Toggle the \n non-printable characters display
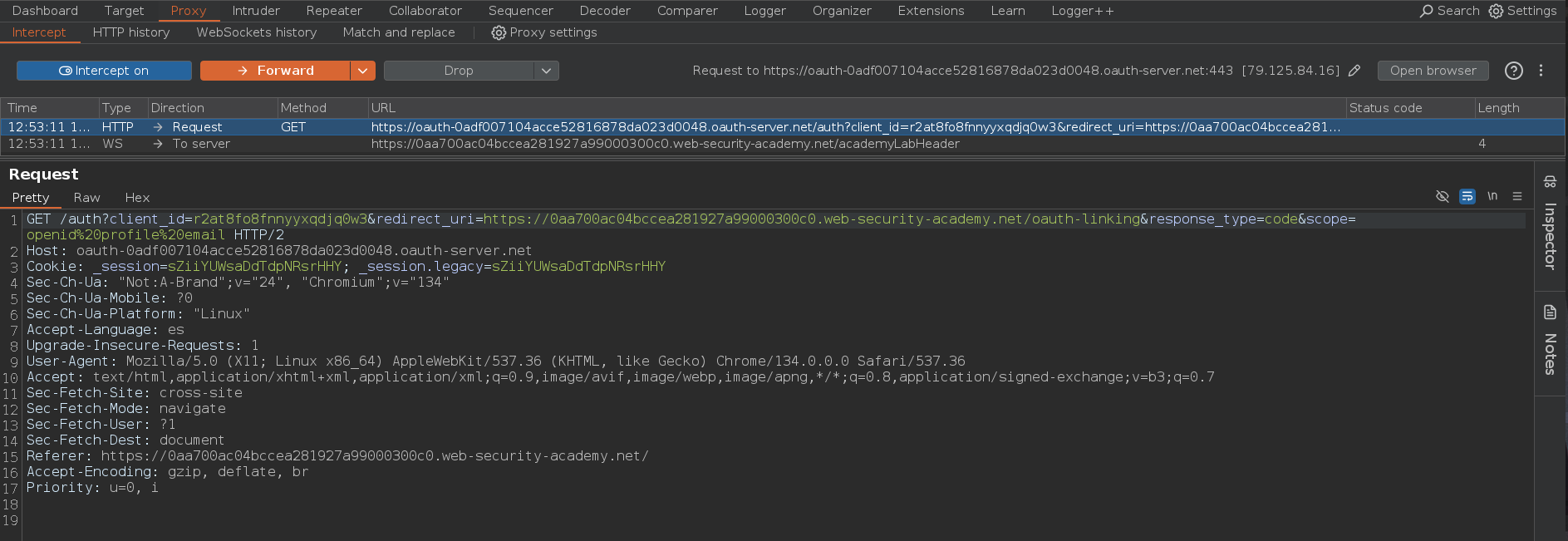Viewport: 1568px width, 541px height. click(1492, 196)
